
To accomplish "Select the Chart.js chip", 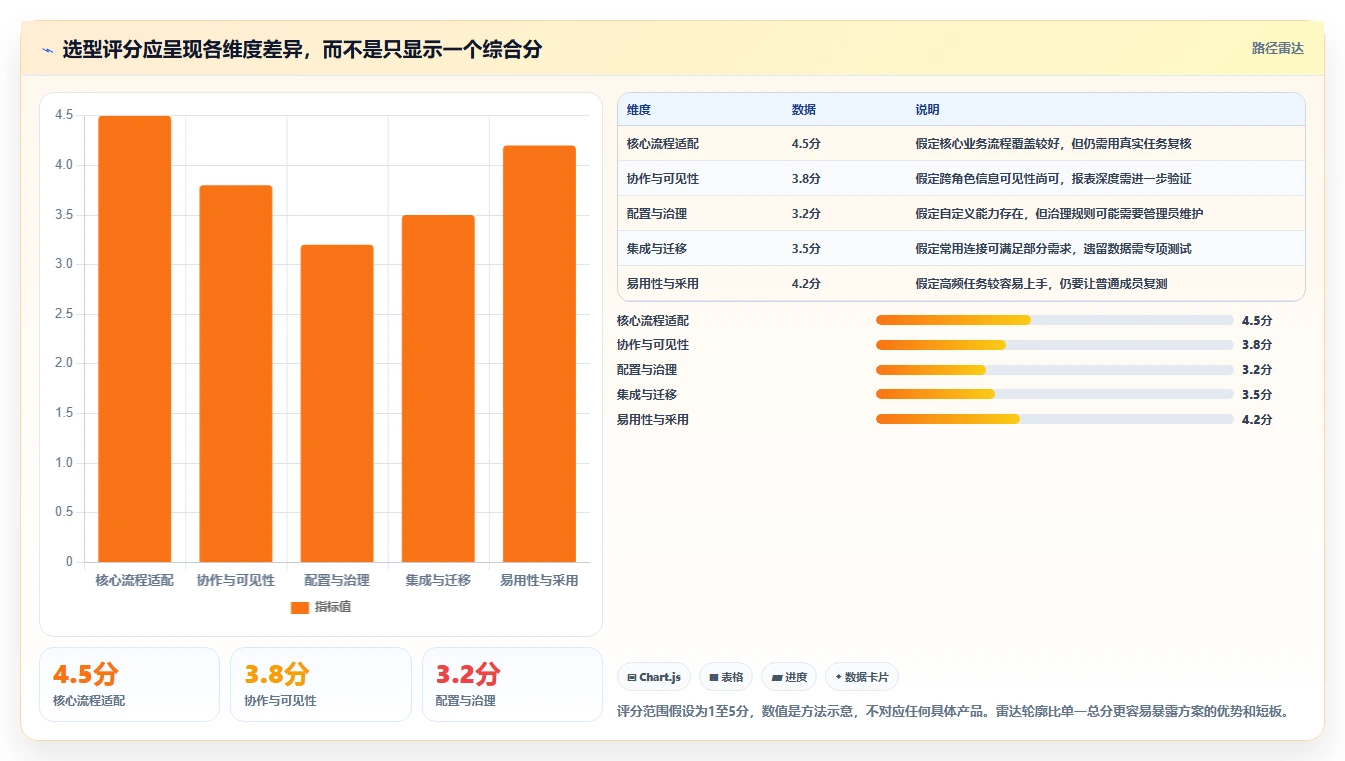I will [x=654, y=677].
